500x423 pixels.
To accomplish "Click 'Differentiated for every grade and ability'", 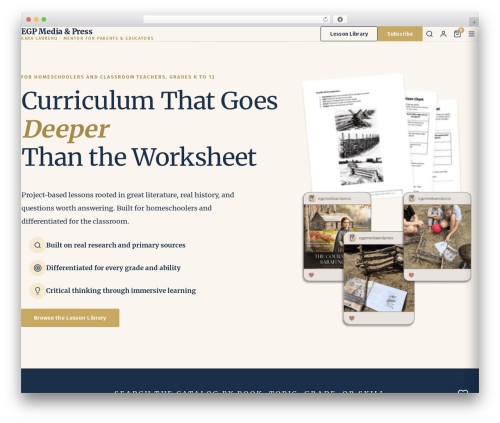I will [113, 268].
